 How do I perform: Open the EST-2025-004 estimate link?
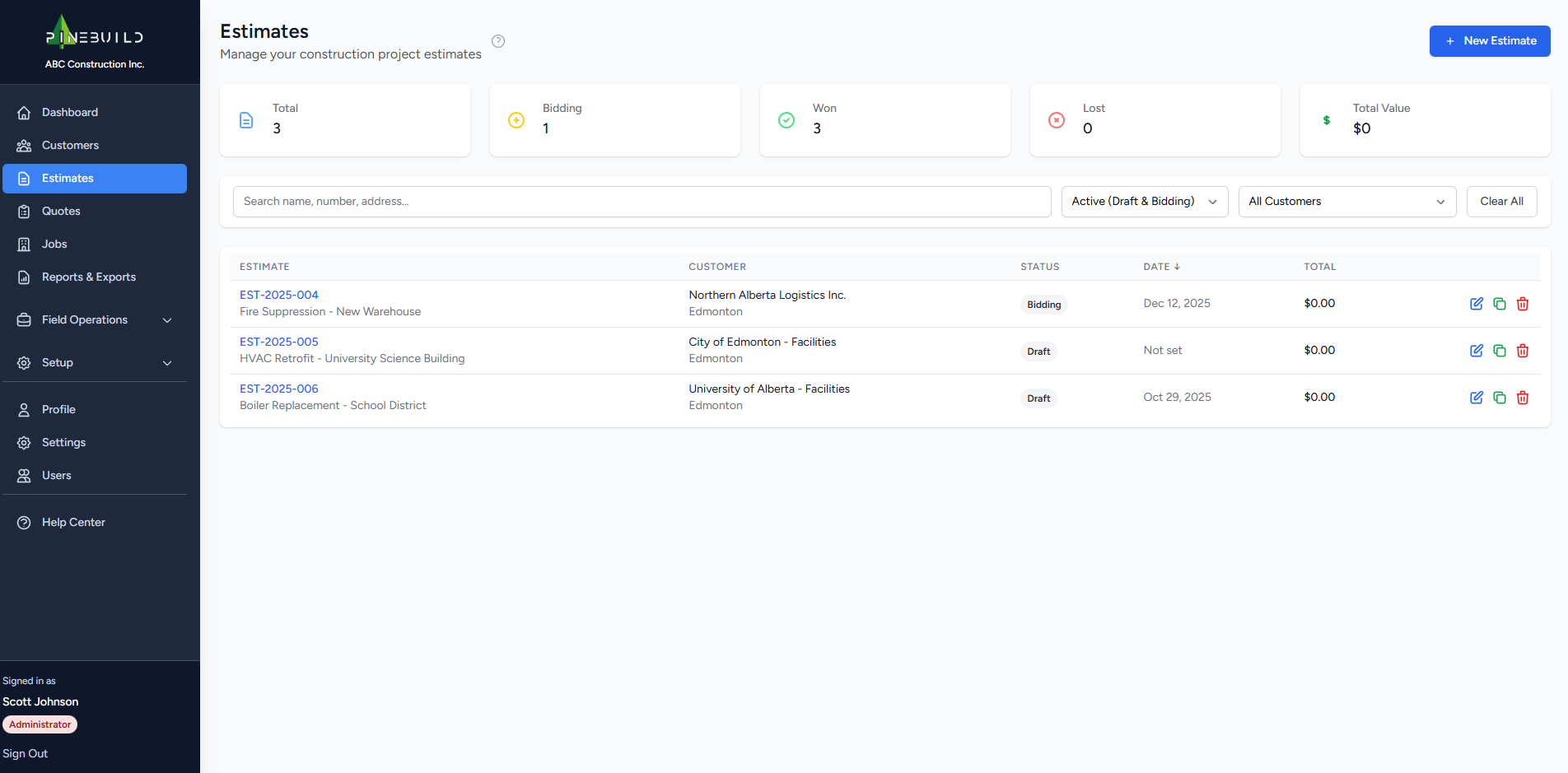point(278,295)
